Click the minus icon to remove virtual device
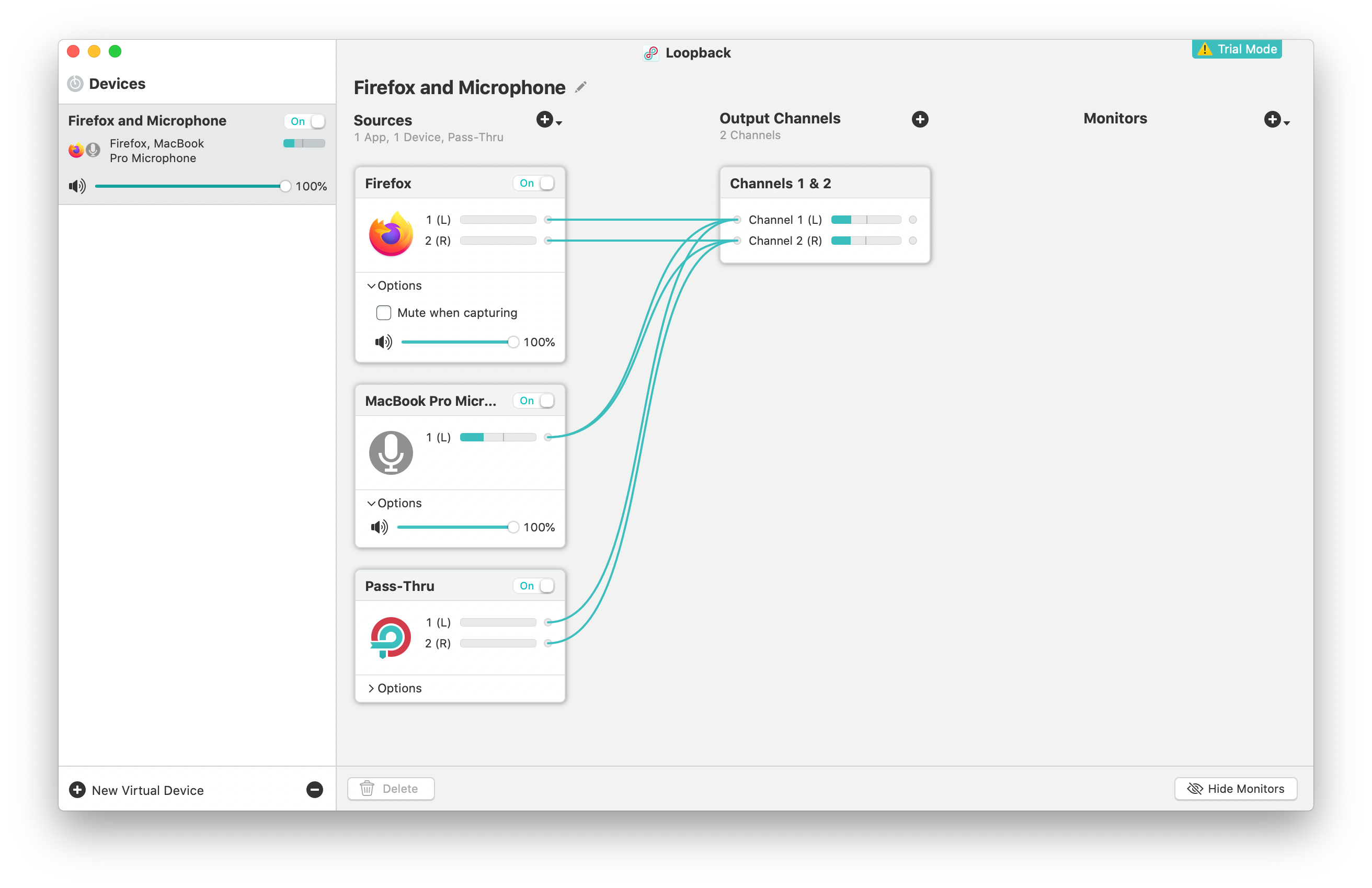This screenshot has width=1372, height=888. click(314, 789)
